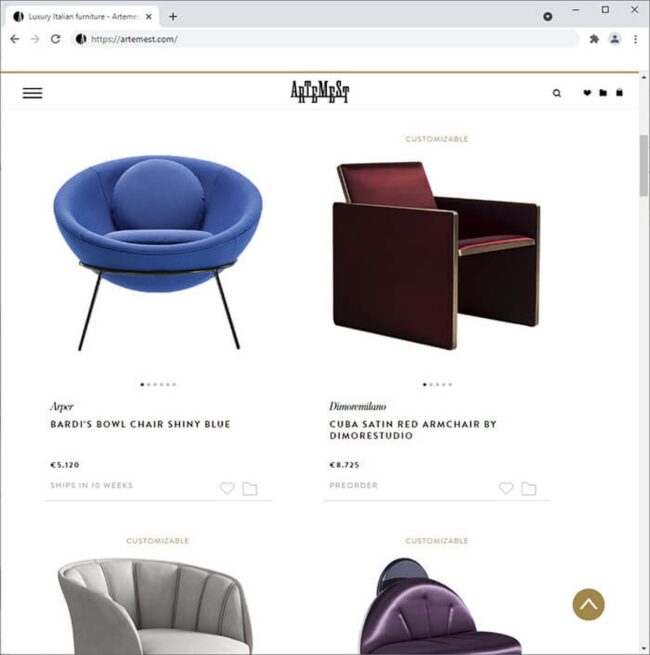The width and height of the screenshot is (650, 655).
Task: Select second carousel dot under blue bowl chair
Action: point(149,384)
